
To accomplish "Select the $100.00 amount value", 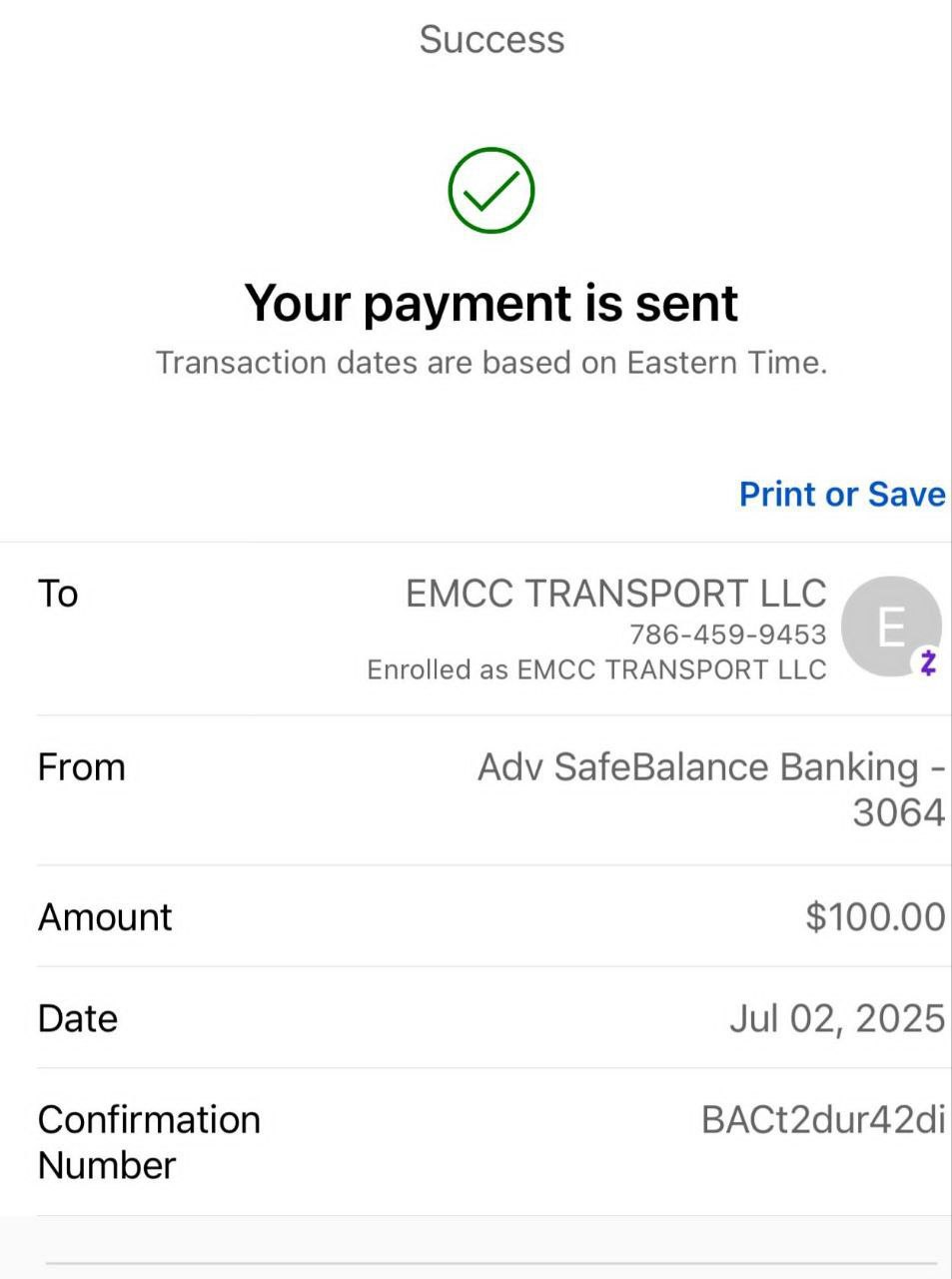I will click(874, 917).
